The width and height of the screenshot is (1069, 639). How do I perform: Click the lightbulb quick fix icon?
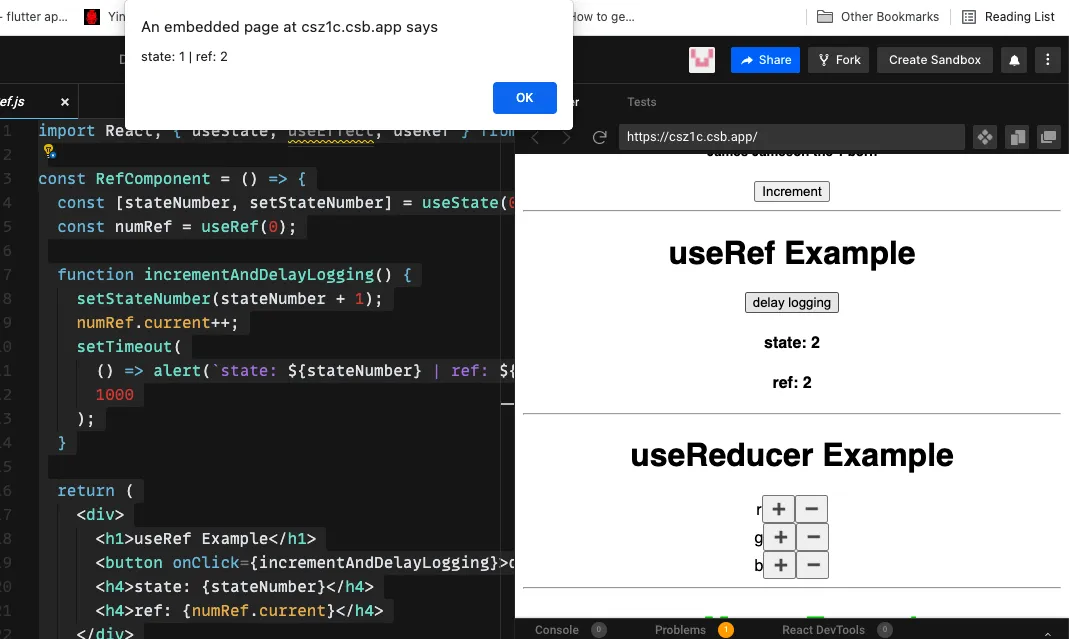click(x=49, y=151)
